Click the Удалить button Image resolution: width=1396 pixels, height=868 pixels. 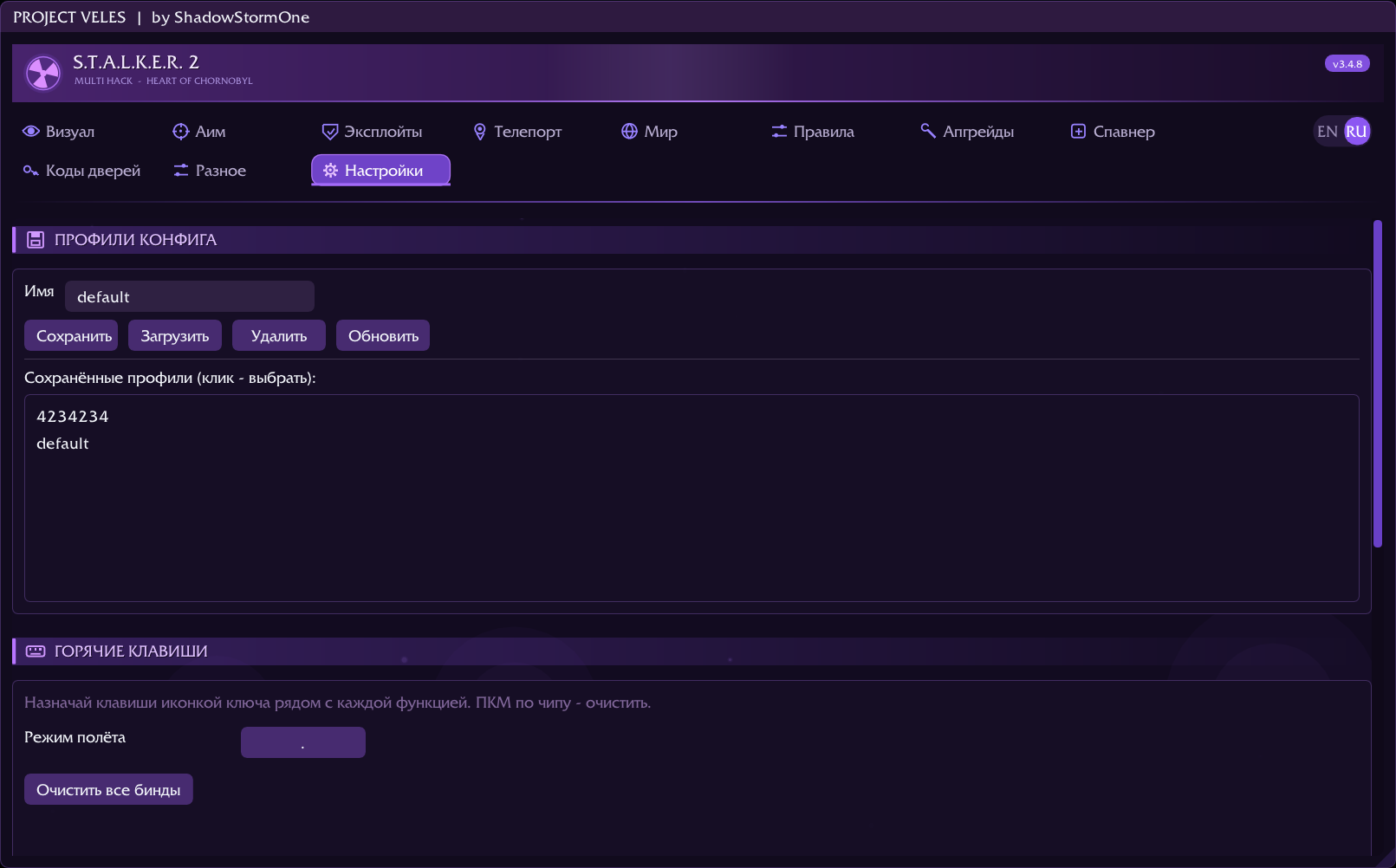279,336
